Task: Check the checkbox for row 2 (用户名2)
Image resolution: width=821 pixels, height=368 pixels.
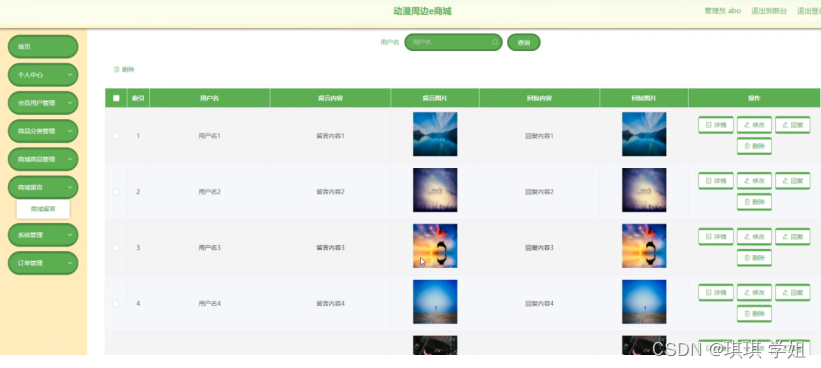Action: pyautogui.click(x=115, y=192)
